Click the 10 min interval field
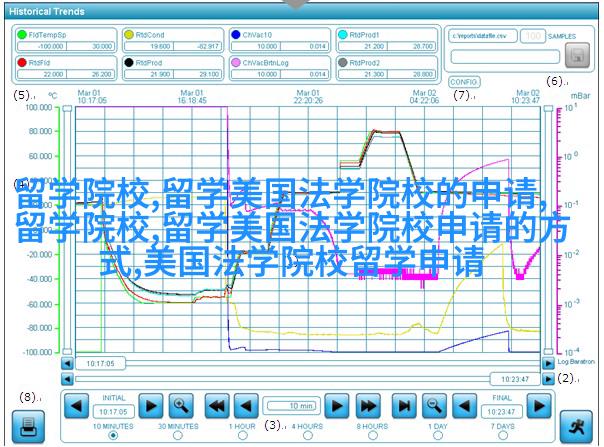The image size is (604, 447). point(292,406)
